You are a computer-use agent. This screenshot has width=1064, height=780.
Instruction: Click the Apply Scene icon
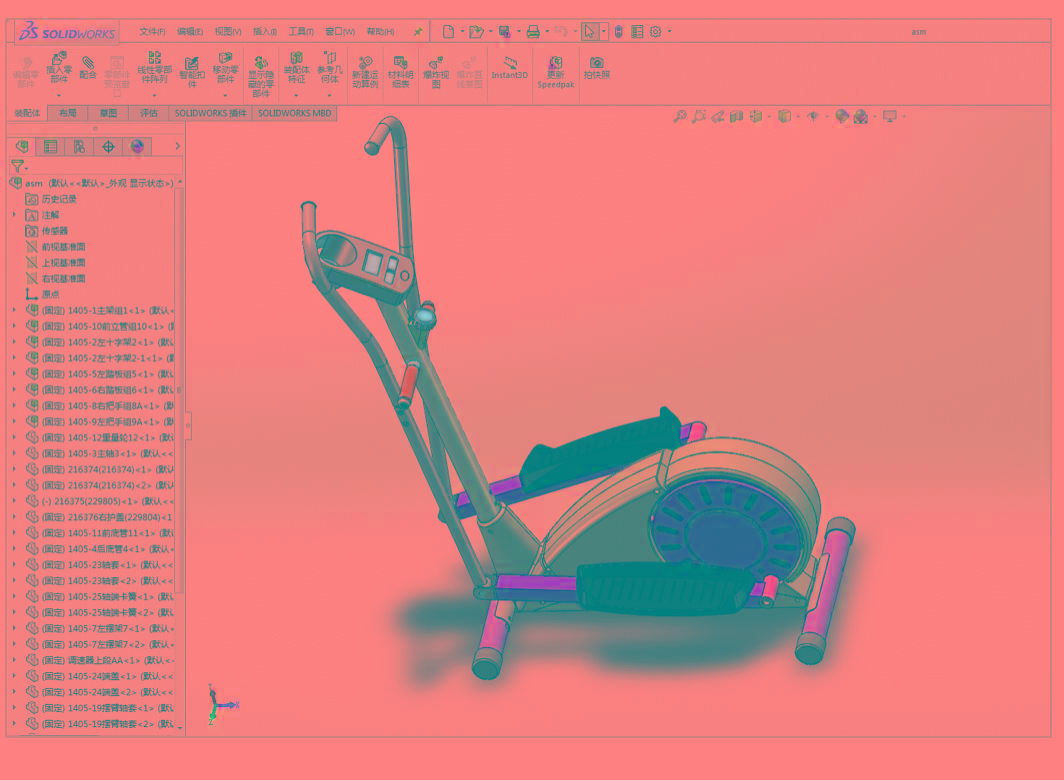coord(860,116)
